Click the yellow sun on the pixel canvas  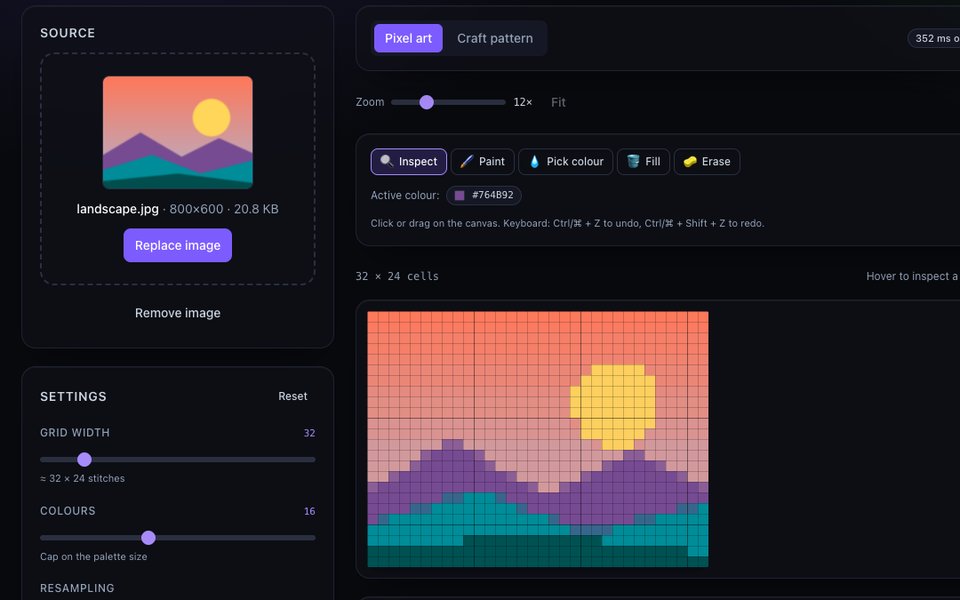(613, 407)
